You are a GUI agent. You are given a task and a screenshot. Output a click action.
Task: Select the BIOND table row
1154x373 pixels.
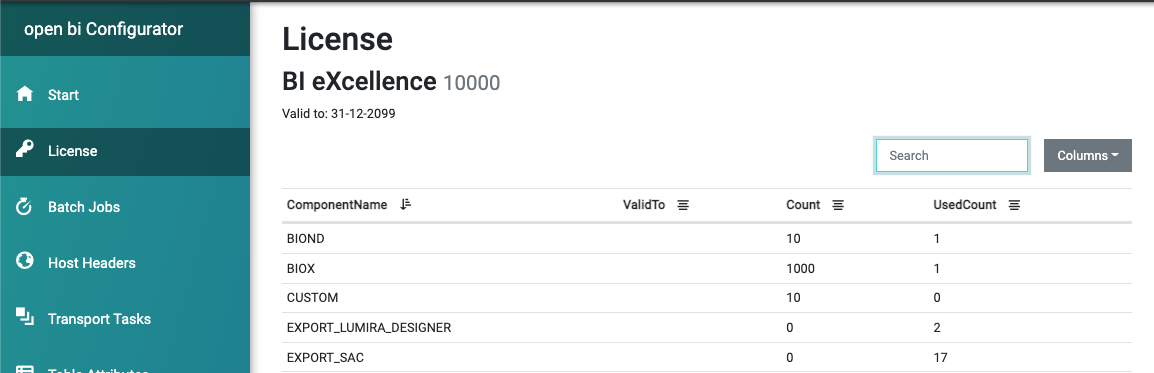point(707,238)
